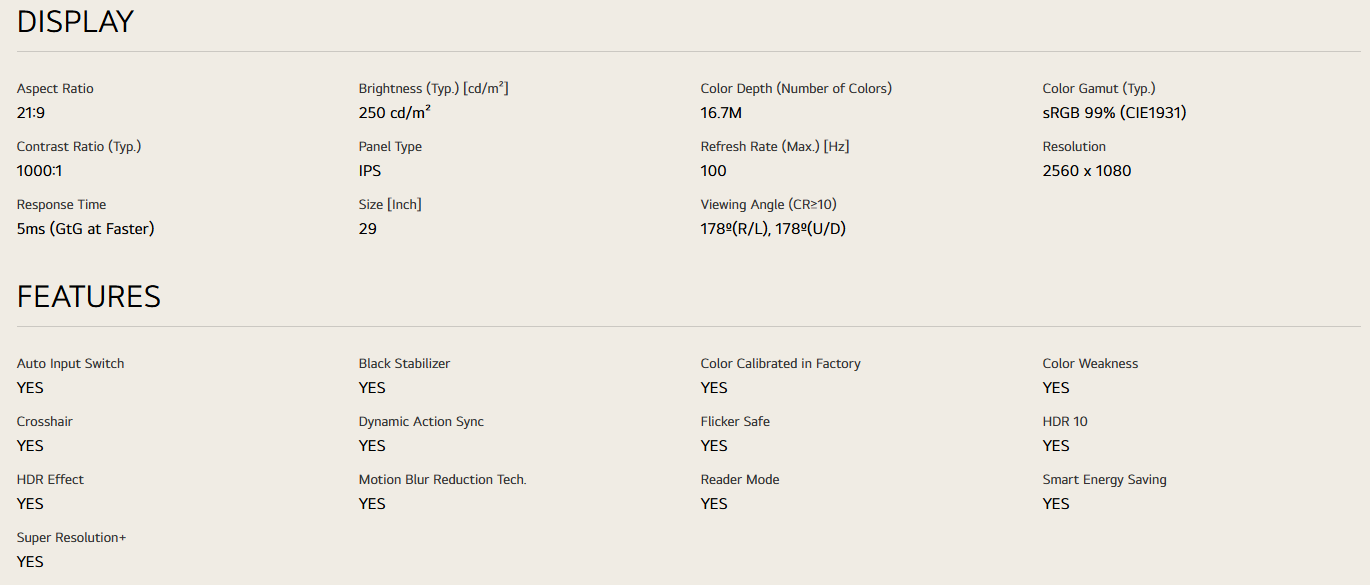The width and height of the screenshot is (1370, 585).
Task: Click the DISPLAY section heading
Action: point(75,22)
